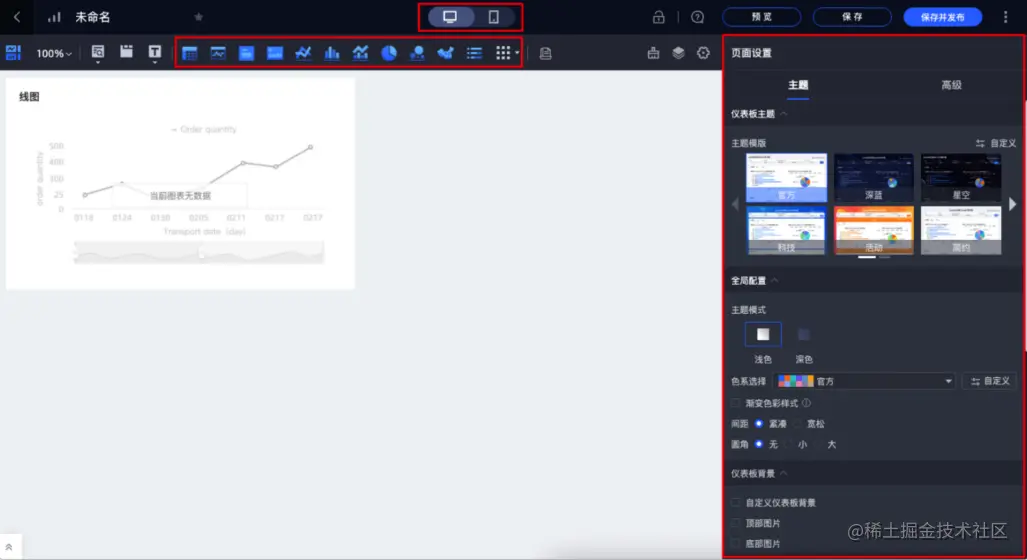Viewport: 1027px width, 560px height.
Task: Click 自定义 button beside color scheme
Action: (990, 381)
